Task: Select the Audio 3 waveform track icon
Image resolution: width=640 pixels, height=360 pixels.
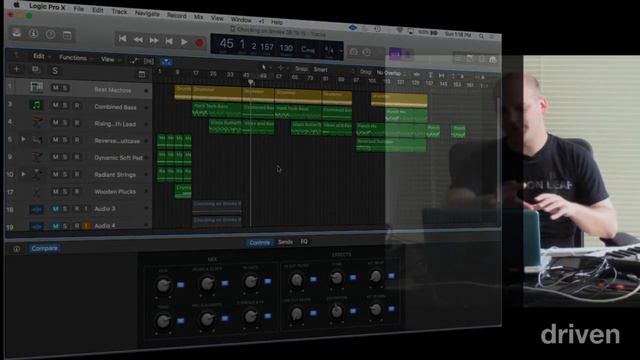Action: [37, 209]
